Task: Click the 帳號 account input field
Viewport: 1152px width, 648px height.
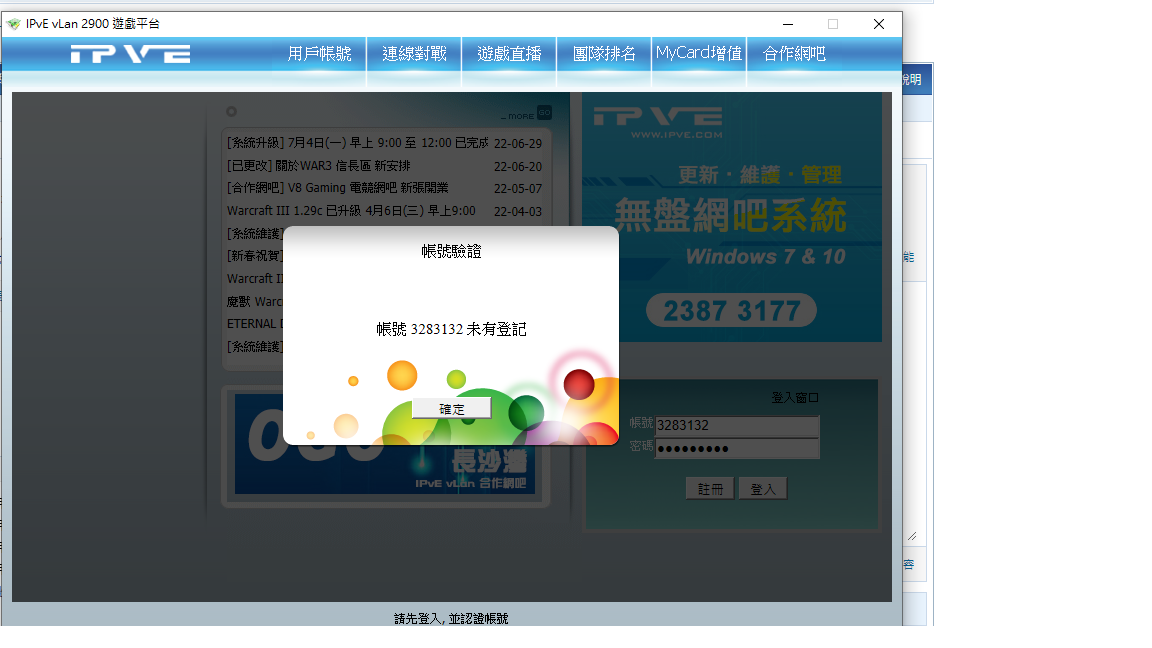Action: click(x=737, y=425)
